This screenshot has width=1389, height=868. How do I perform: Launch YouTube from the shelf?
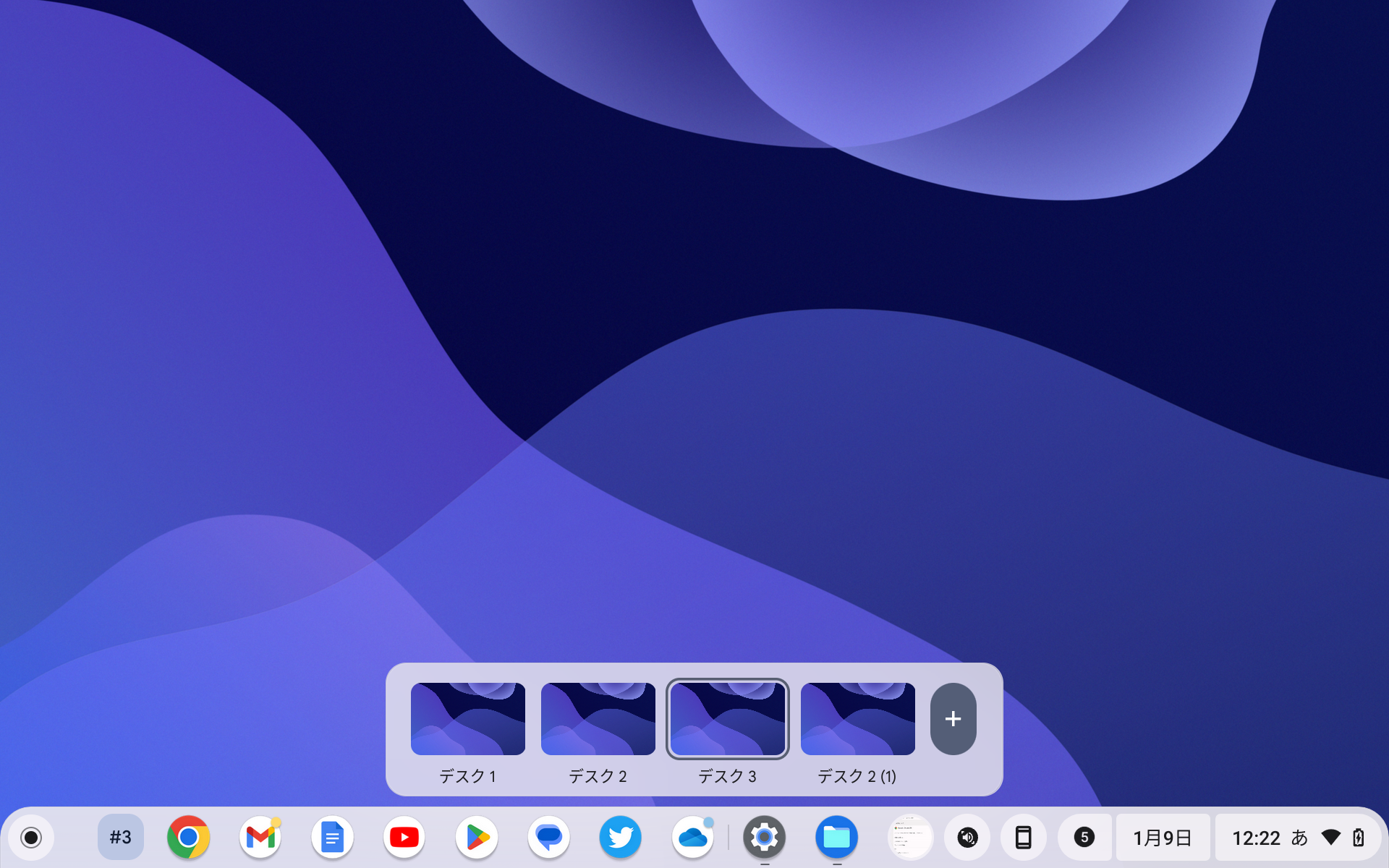tap(404, 838)
